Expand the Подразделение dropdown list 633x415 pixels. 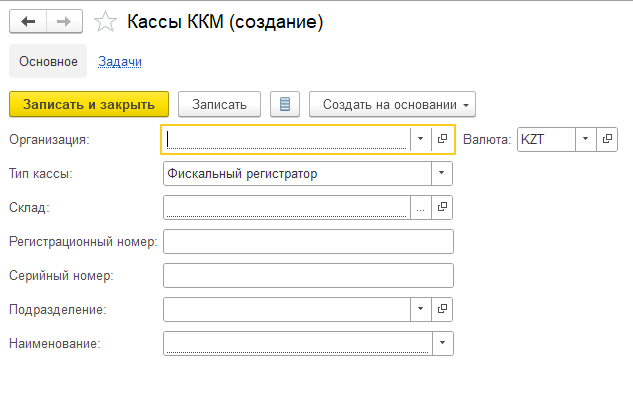click(421, 309)
